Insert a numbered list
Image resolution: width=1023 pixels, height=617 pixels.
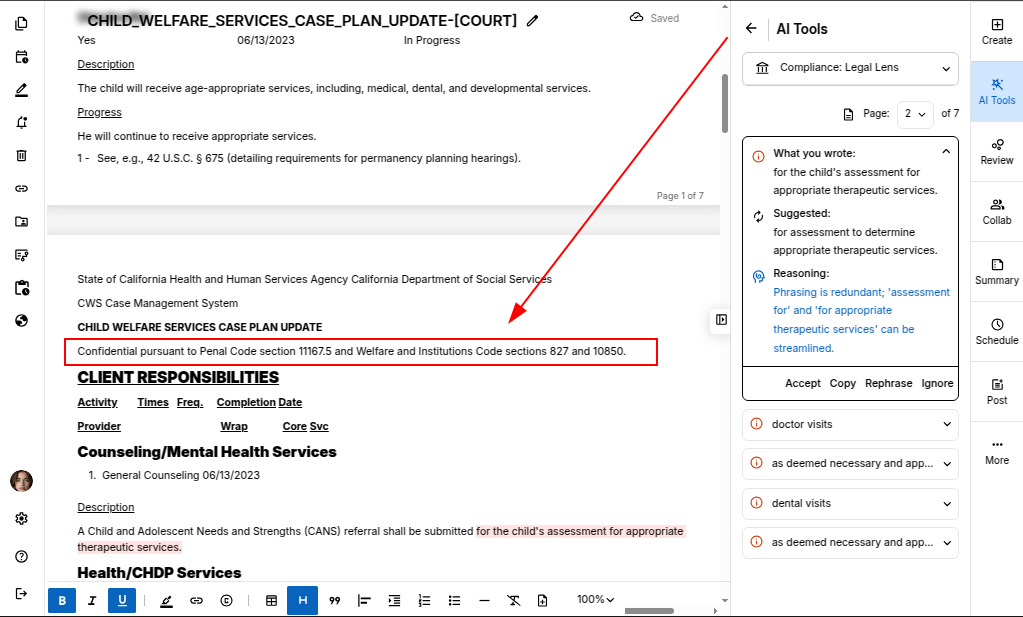[x=424, y=600]
